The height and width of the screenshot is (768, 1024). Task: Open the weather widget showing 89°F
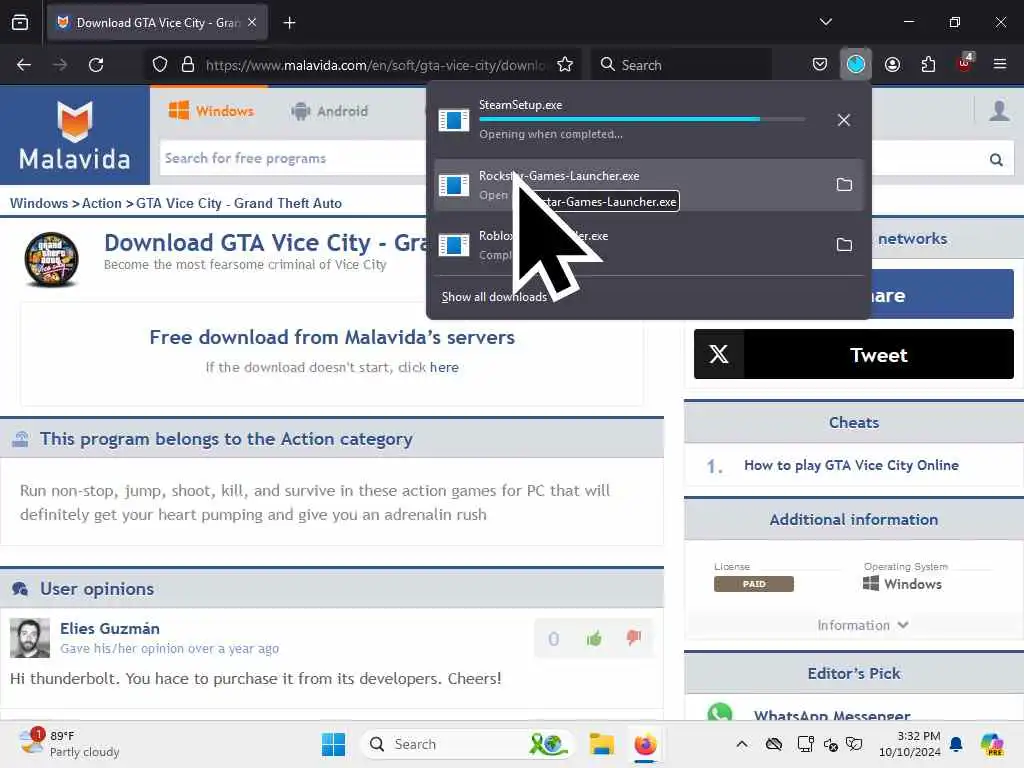pyautogui.click(x=69, y=744)
